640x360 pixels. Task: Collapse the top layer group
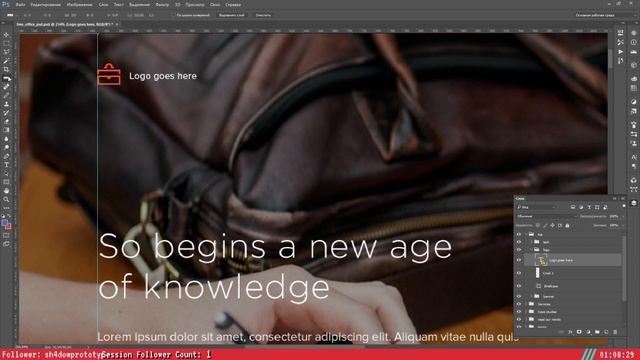pos(526,234)
